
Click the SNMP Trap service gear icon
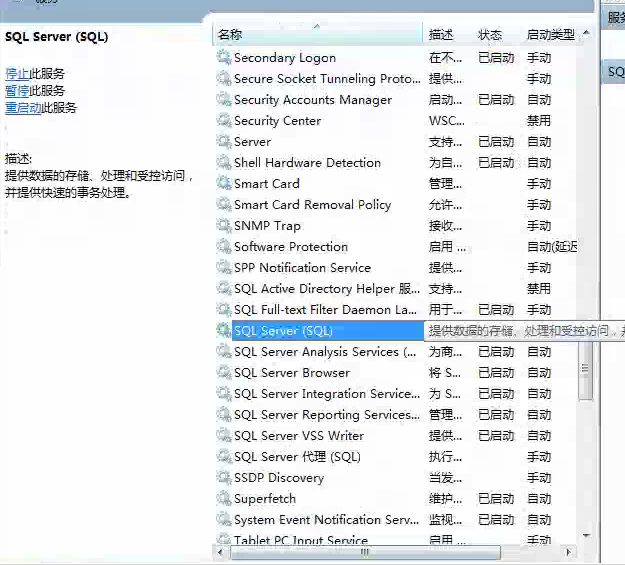coord(224,225)
